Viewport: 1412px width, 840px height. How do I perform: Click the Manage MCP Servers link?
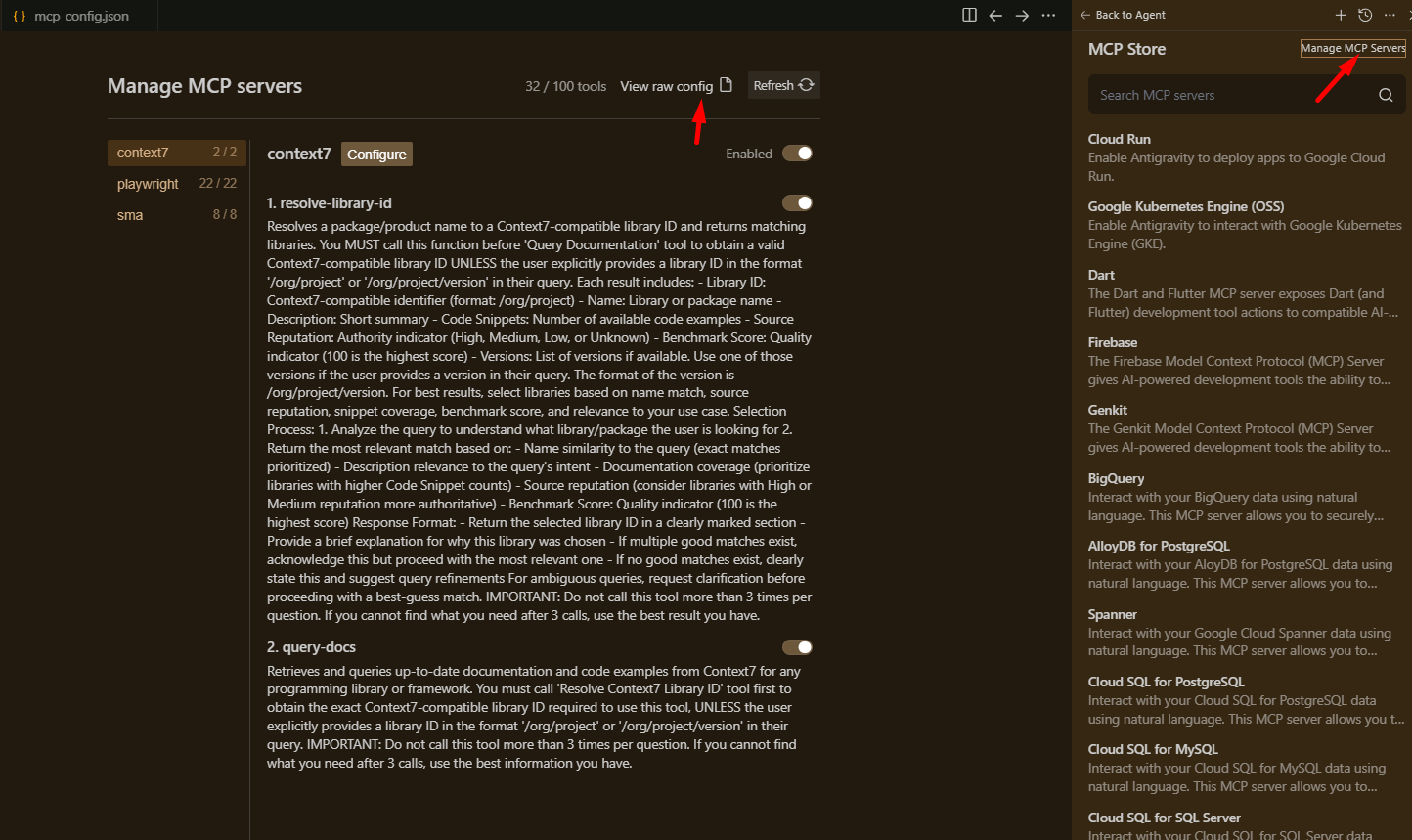1352,48
